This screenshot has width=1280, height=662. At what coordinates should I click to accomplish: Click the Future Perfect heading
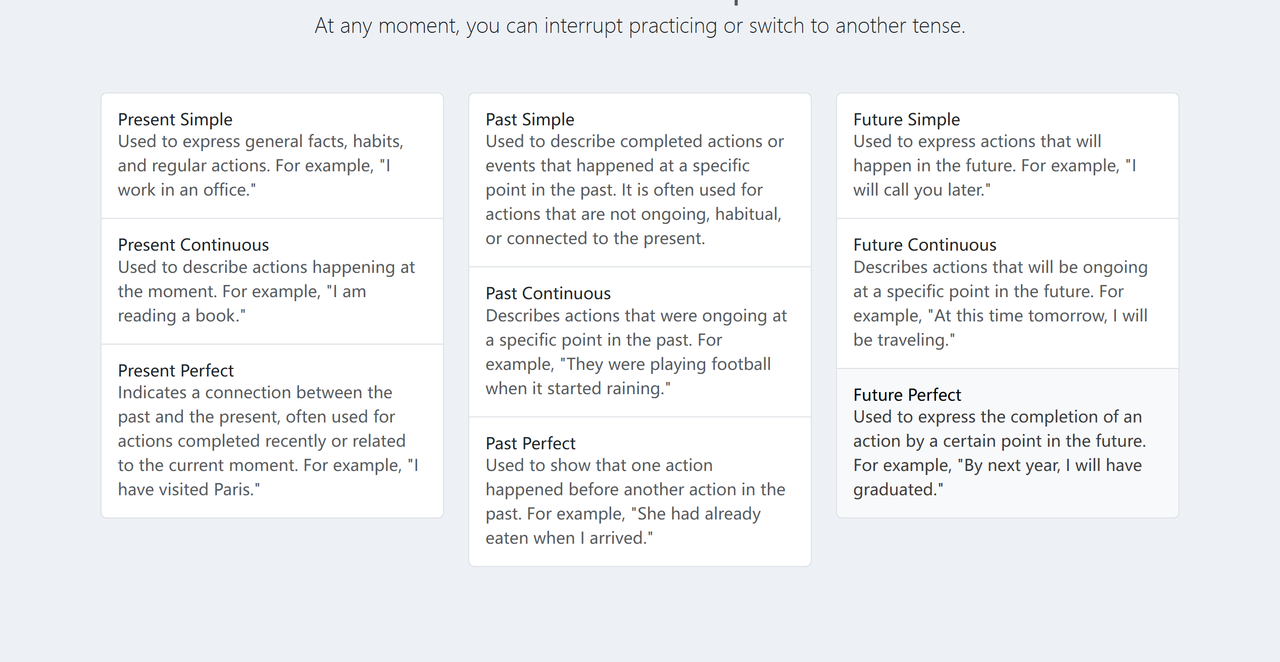point(907,395)
